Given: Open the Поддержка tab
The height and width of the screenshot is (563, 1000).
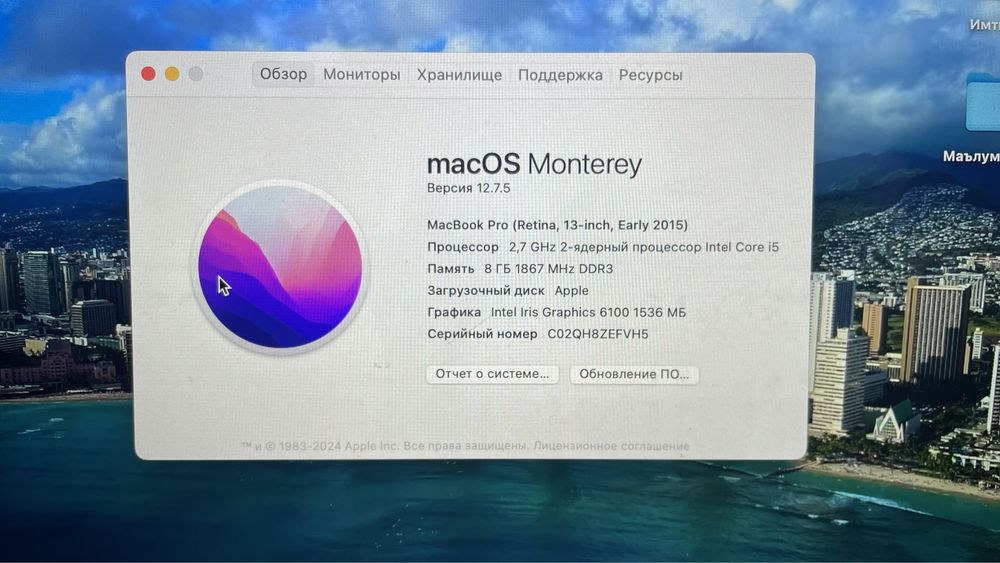Looking at the screenshot, I should pyautogui.click(x=560, y=75).
